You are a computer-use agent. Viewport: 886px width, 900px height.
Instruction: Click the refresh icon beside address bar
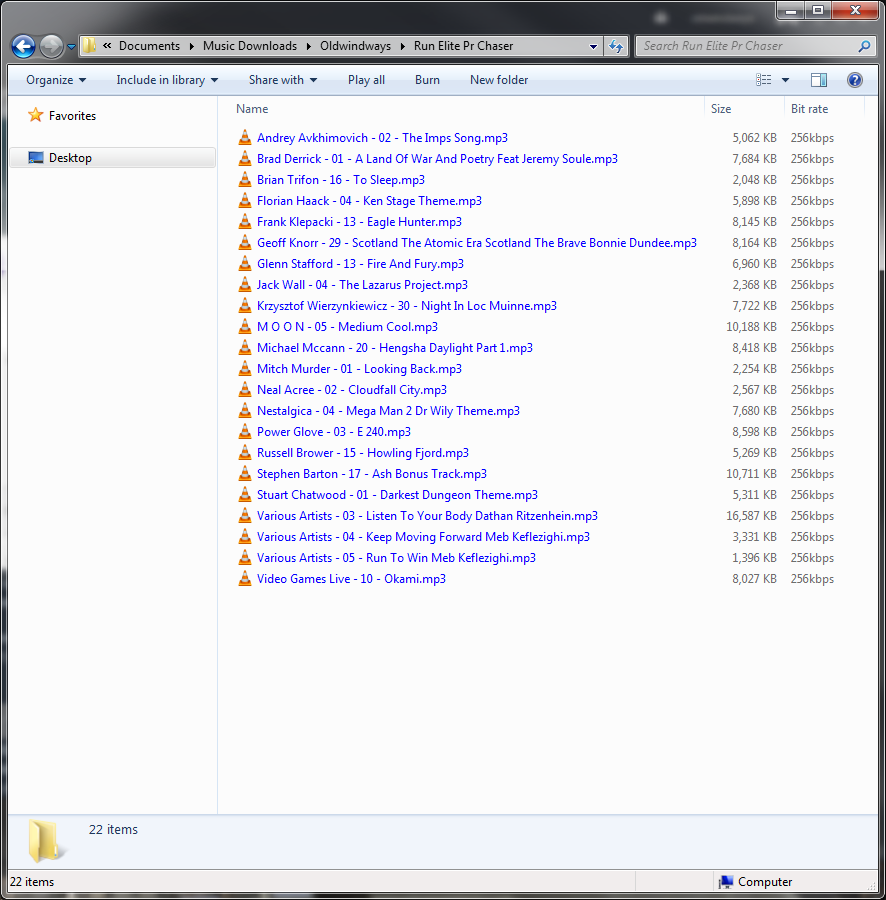coord(616,46)
